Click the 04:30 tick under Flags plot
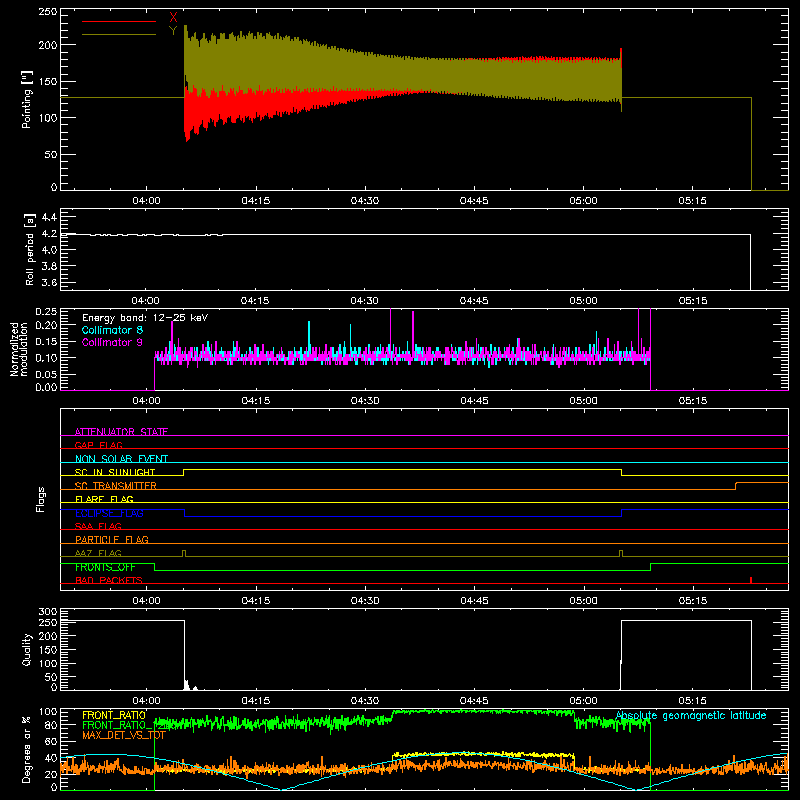Screen dimensions: 800x800 pyautogui.click(x=365, y=601)
